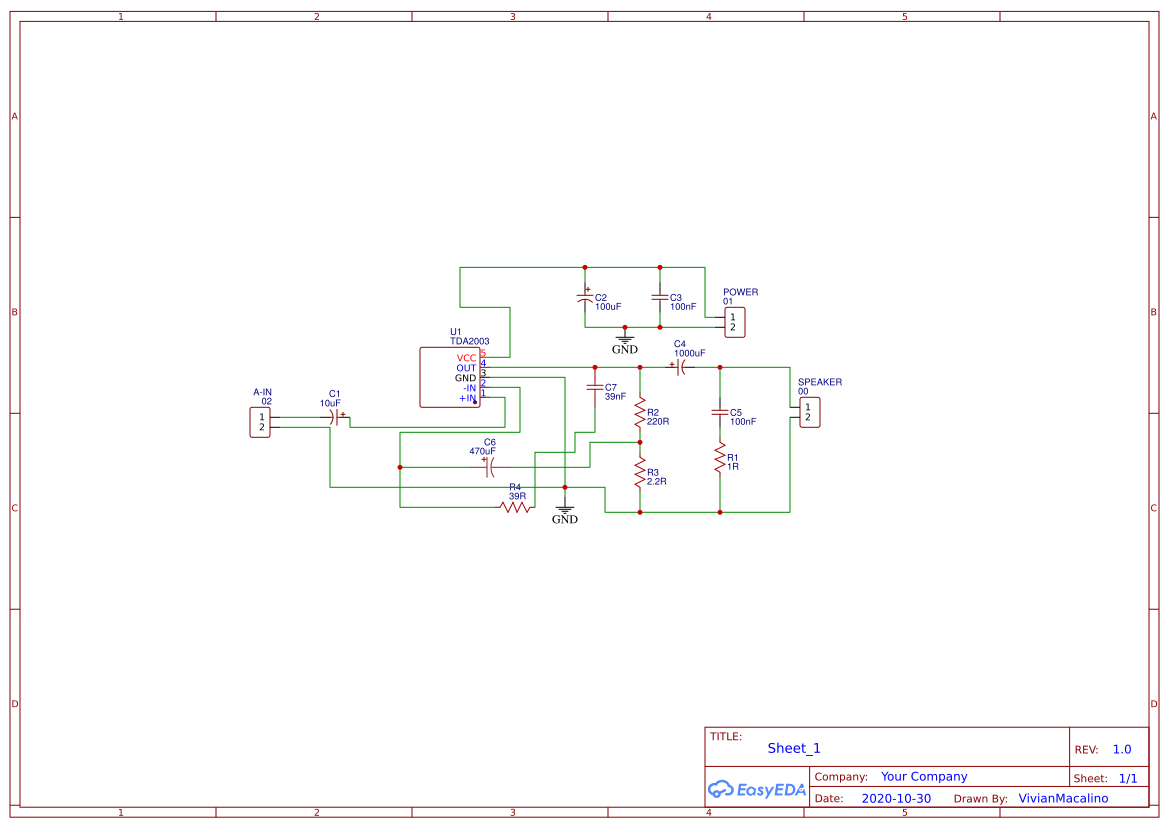The height and width of the screenshot is (829, 1169).
Task: Click capacitor C4 1000uF symbol
Action: pos(680,368)
